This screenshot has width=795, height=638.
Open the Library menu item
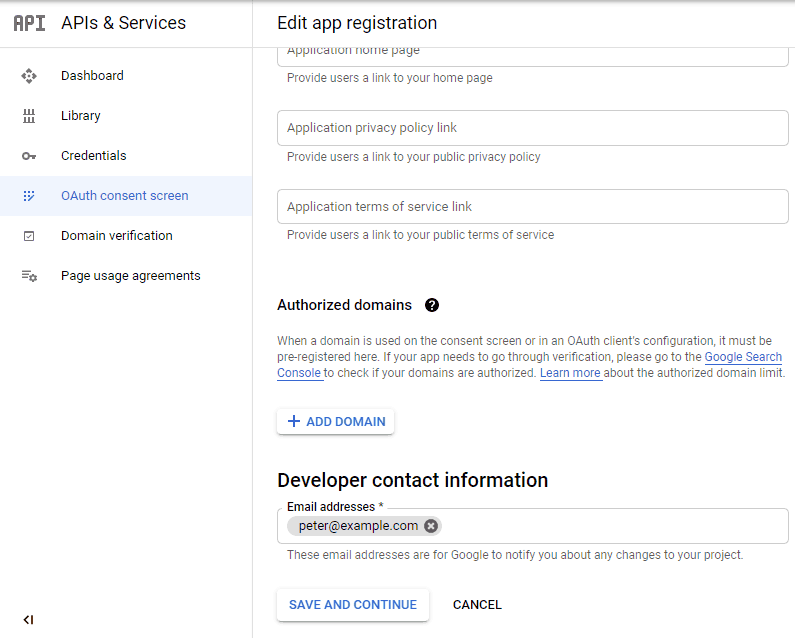pyautogui.click(x=126, y=116)
